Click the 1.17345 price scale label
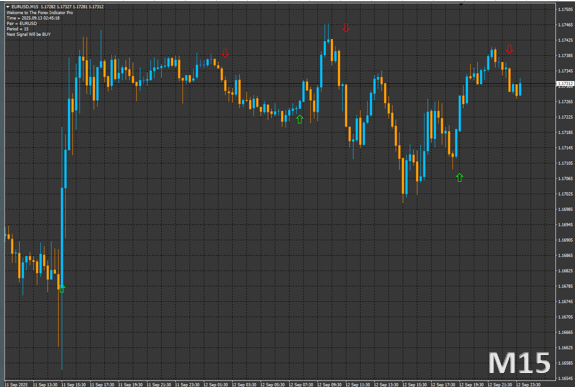575x387 pixels. [x=565, y=71]
